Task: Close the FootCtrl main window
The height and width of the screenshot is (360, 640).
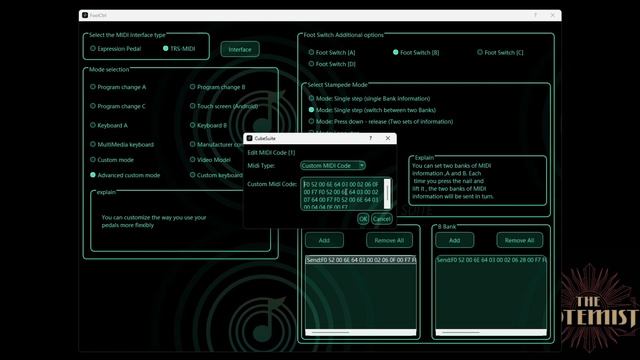Action: click(552, 15)
